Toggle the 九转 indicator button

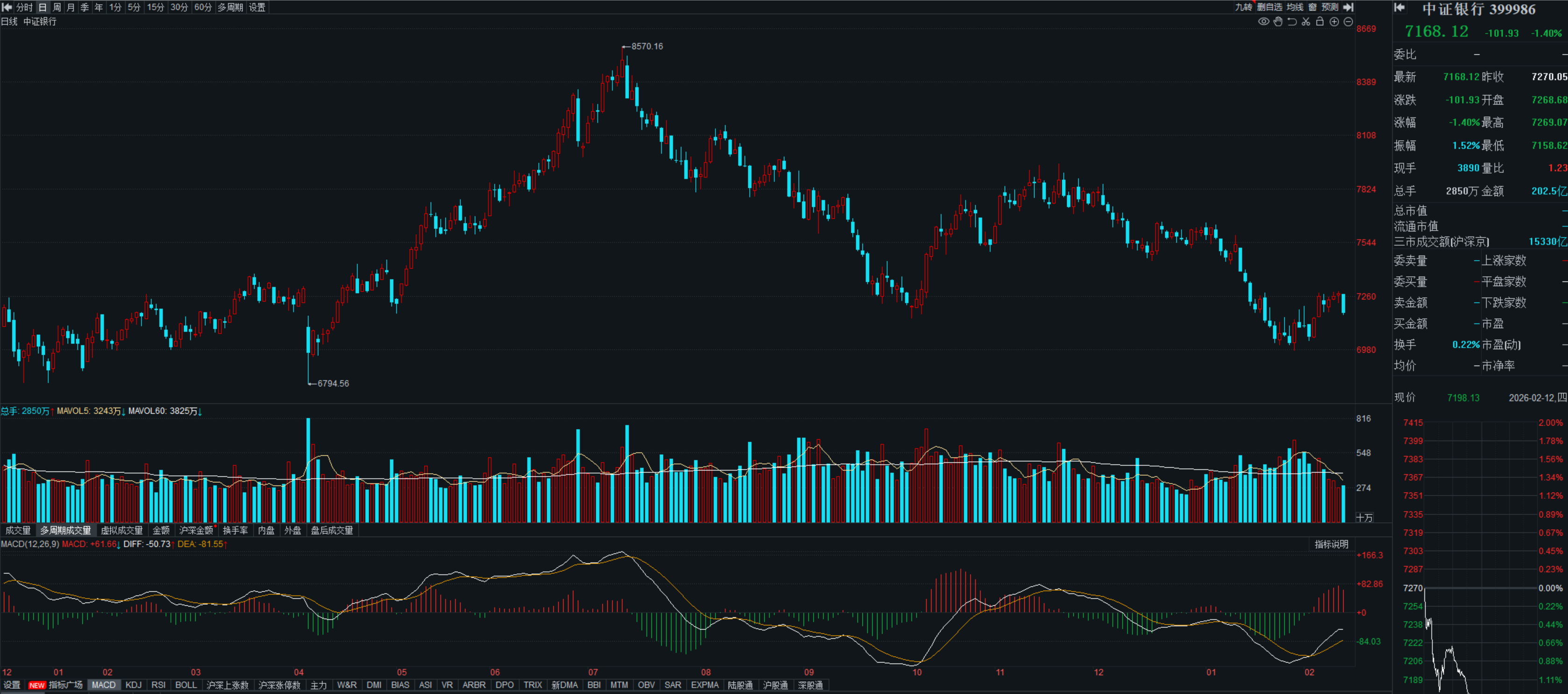tap(1243, 7)
